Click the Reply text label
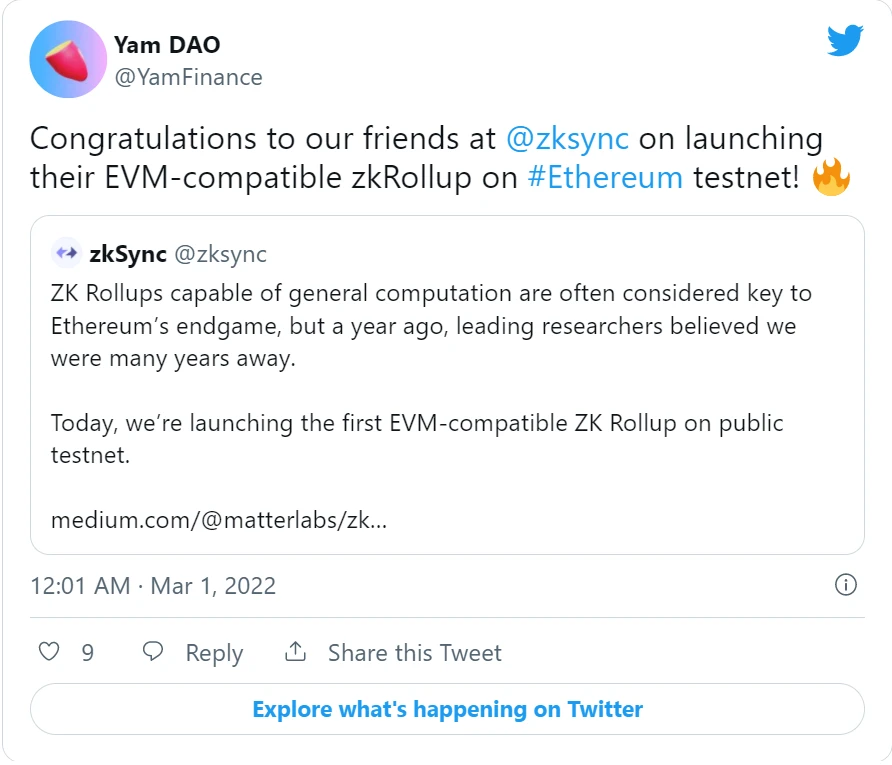892x765 pixels. [x=214, y=653]
